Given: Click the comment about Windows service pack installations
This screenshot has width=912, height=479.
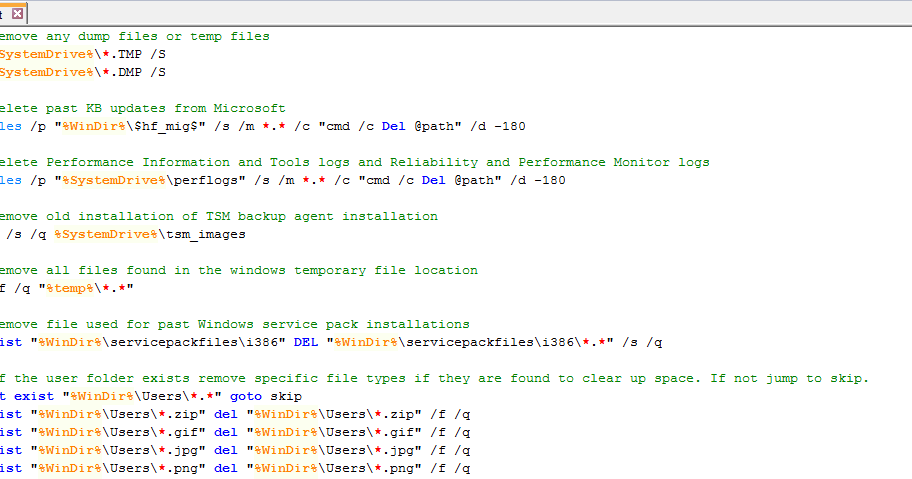Looking at the screenshot, I should (235, 324).
